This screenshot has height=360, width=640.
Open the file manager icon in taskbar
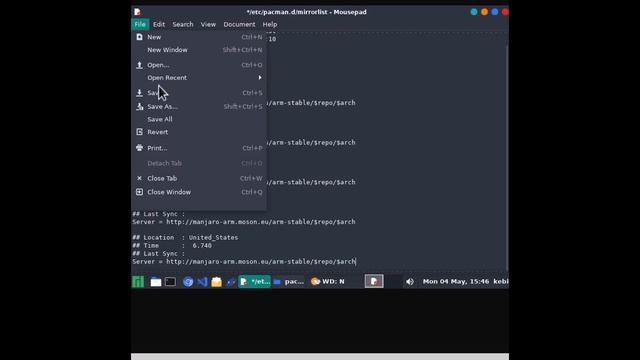(156, 282)
